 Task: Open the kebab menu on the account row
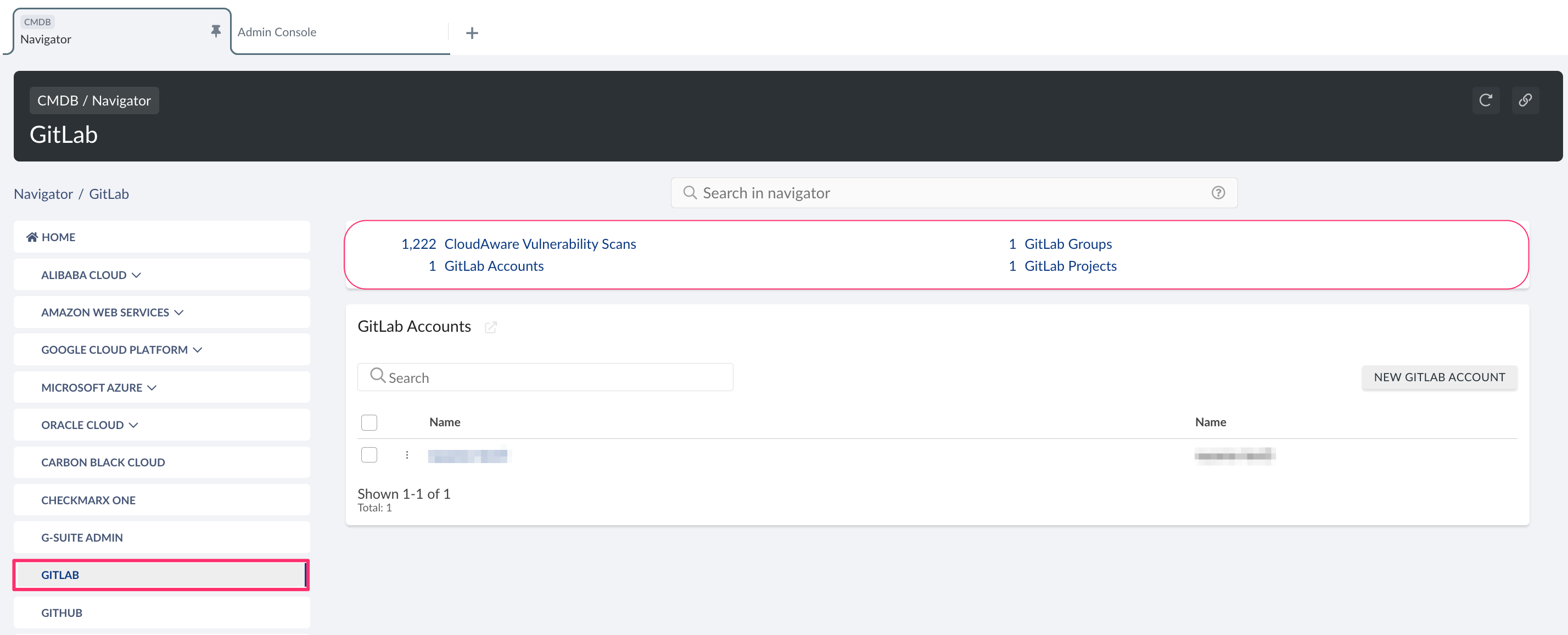click(407, 455)
